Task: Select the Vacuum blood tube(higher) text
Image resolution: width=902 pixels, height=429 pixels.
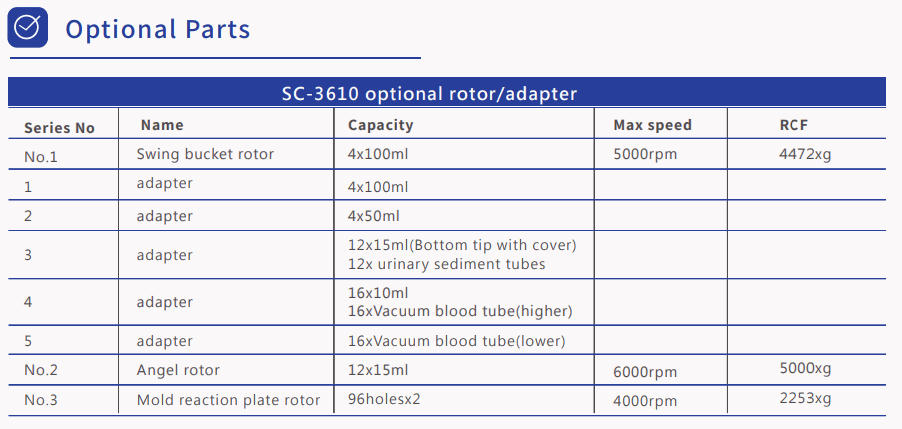Action: 459,311
